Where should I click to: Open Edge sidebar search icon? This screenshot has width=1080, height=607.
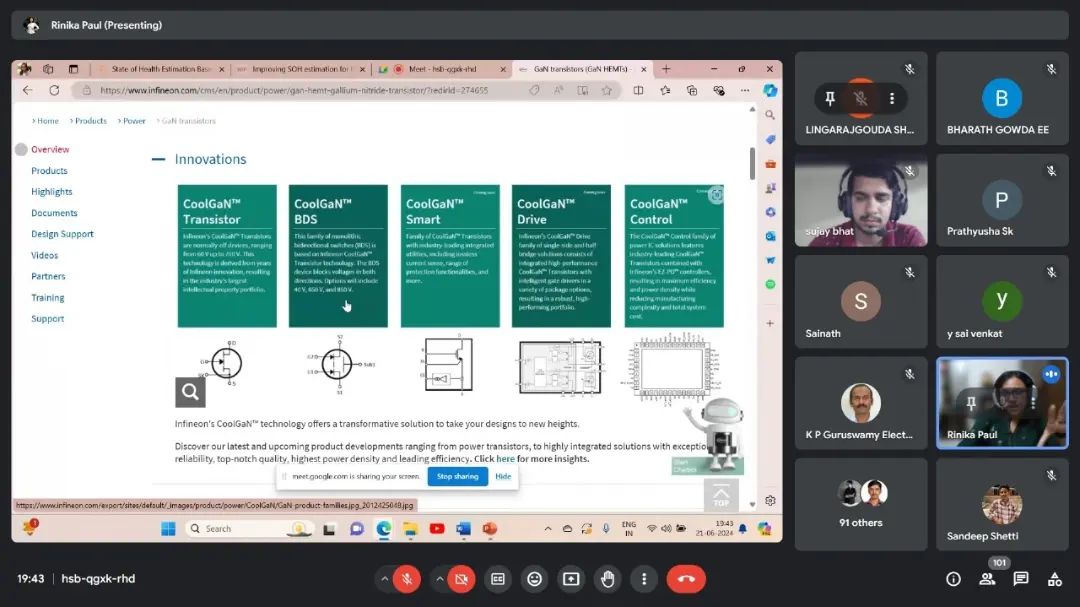pyautogui.click(x=770, y=115)
